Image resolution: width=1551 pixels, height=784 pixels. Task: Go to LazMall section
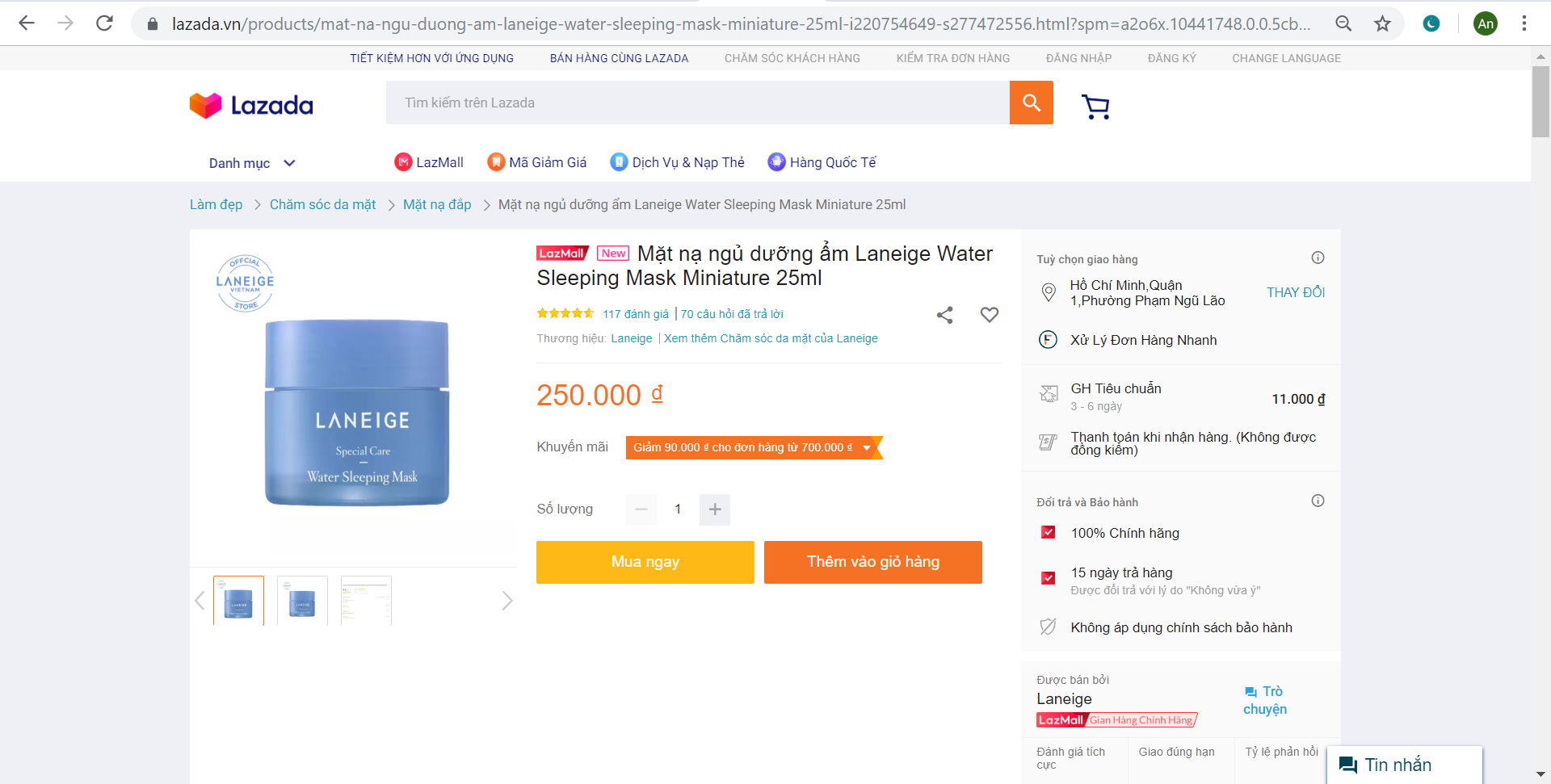pos(429,162)
